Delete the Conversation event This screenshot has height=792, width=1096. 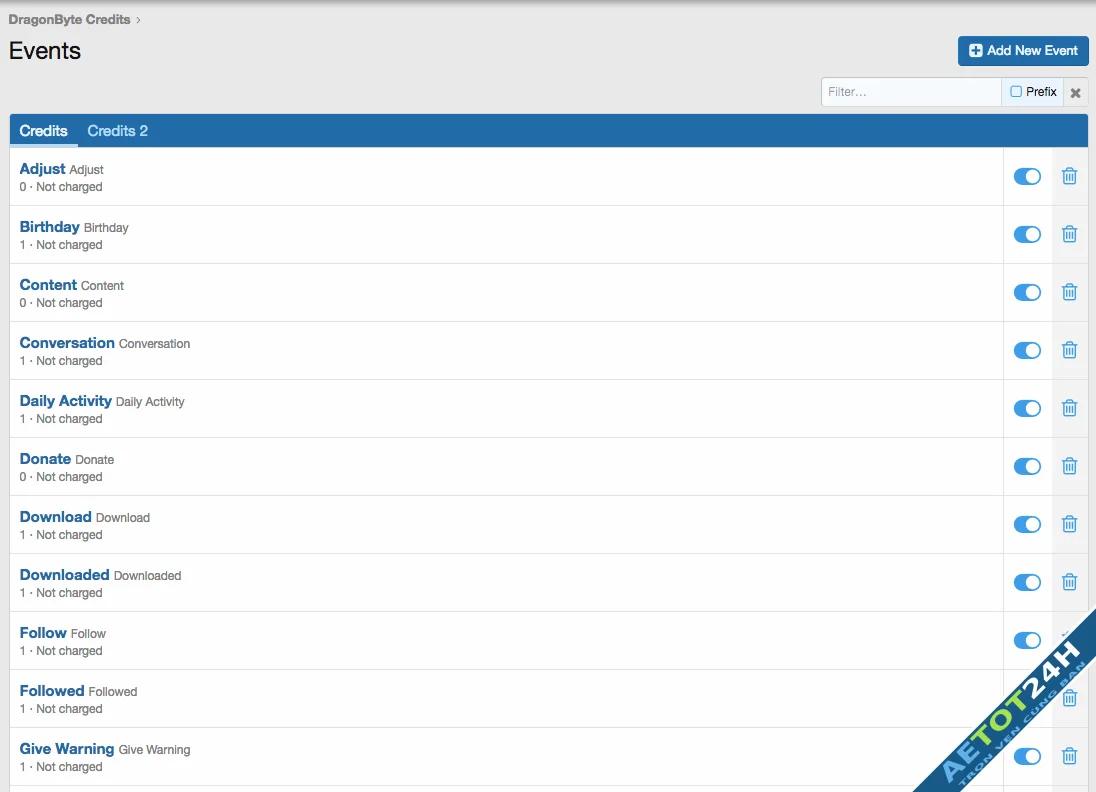[x=1069, y=350]
